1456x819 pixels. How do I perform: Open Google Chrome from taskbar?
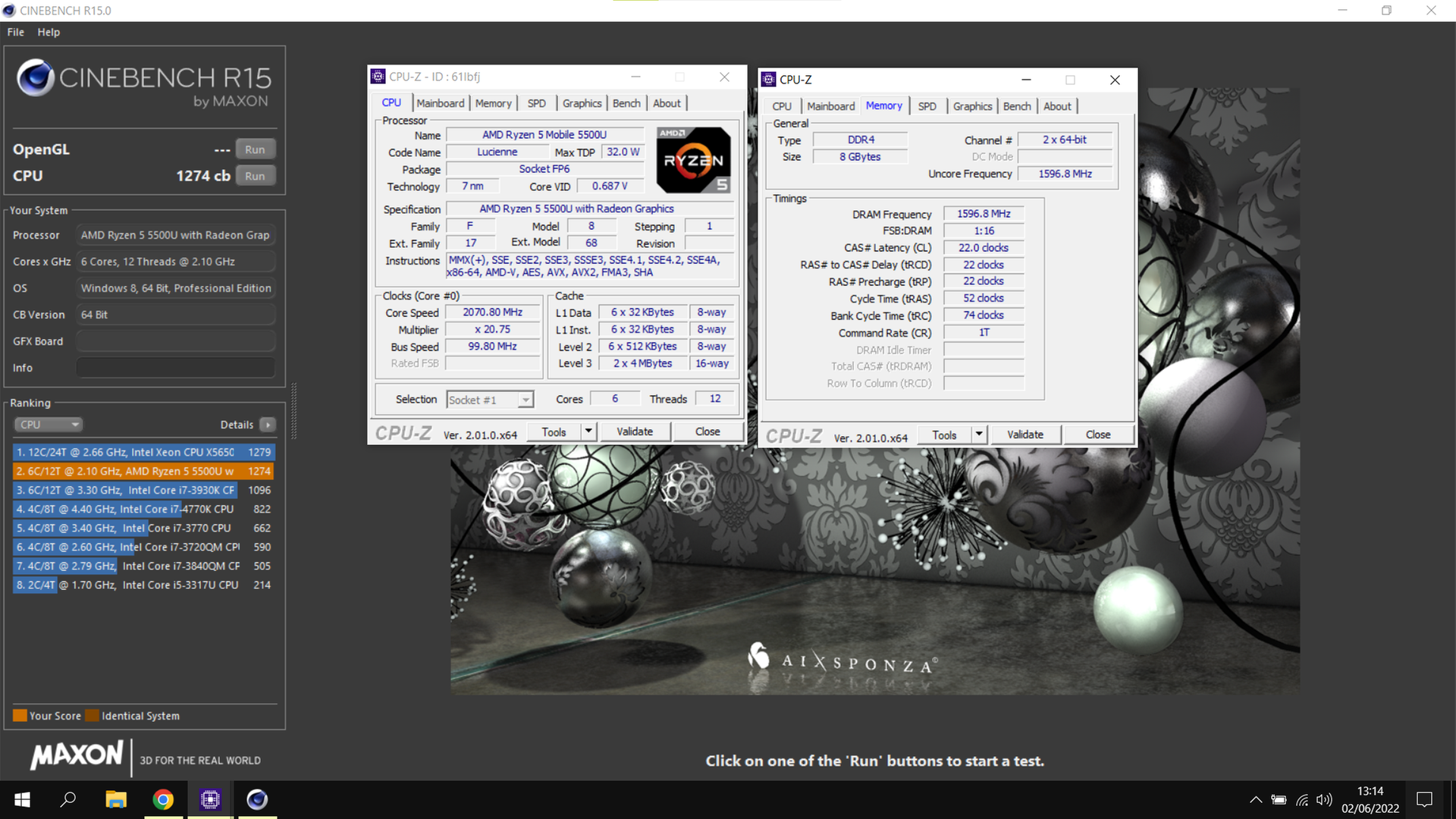[x=163, y=799]
